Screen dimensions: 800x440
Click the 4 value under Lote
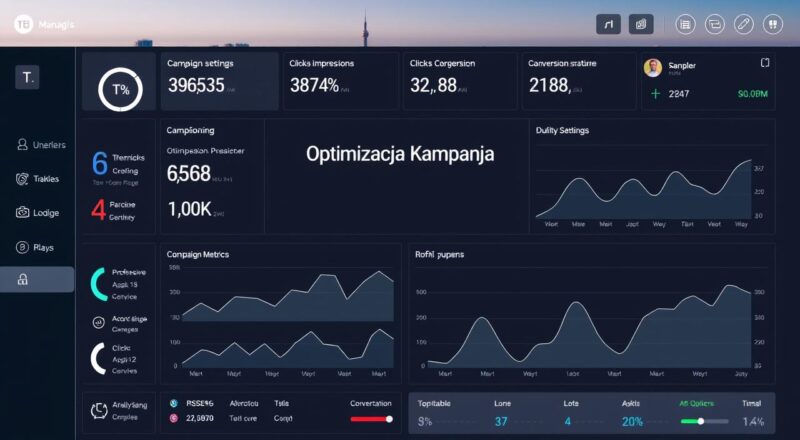[x=567, y=422]
